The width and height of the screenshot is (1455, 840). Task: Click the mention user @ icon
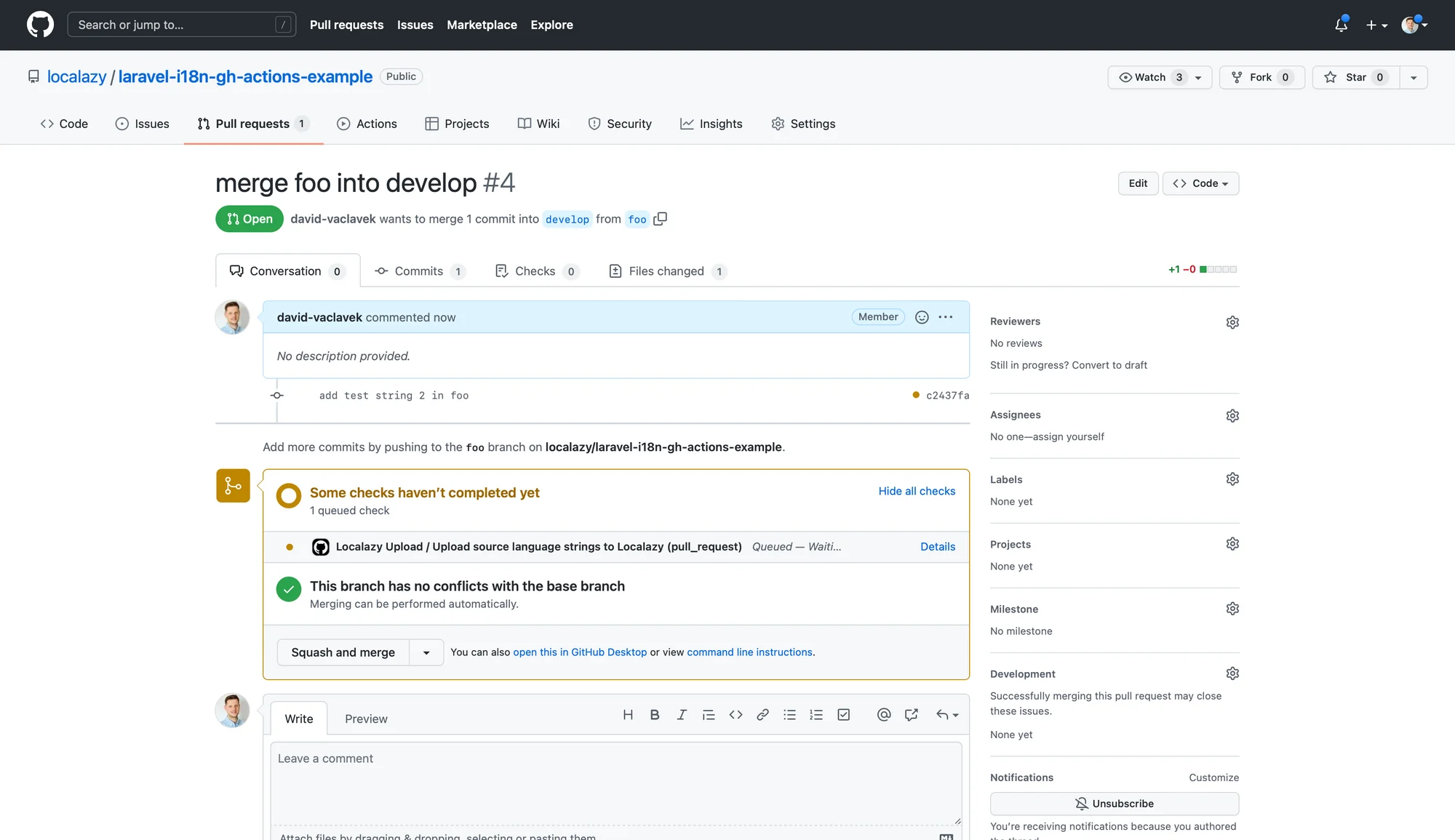(884, 715)
